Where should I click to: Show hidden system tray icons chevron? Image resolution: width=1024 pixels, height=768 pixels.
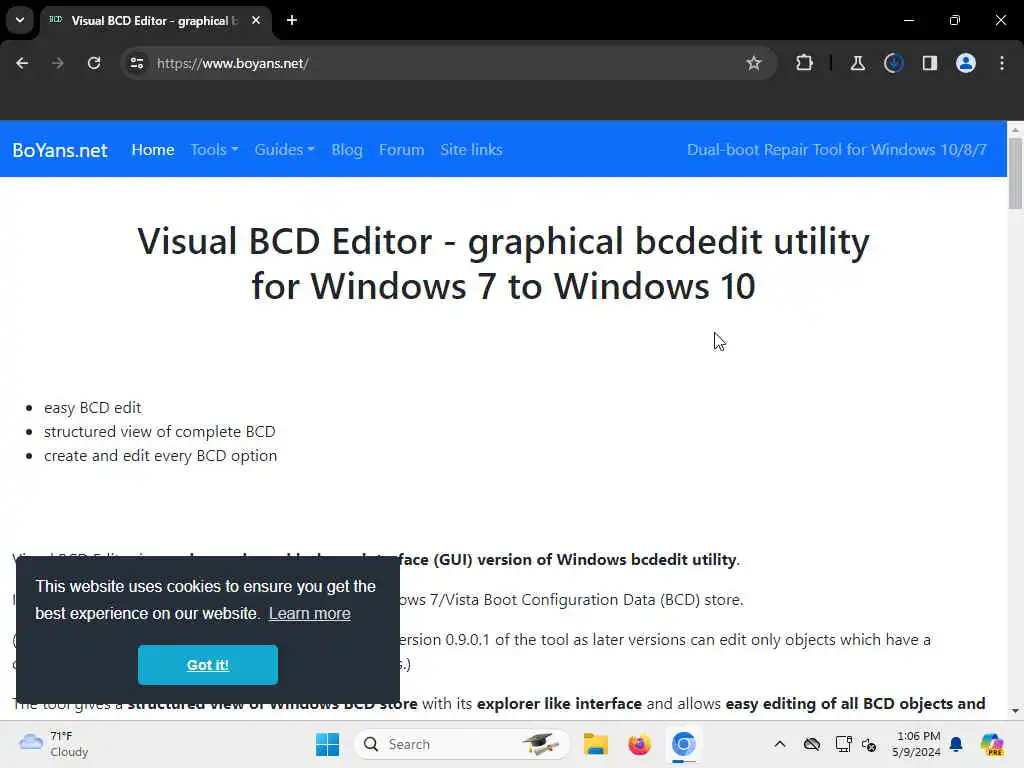(780, 744)
